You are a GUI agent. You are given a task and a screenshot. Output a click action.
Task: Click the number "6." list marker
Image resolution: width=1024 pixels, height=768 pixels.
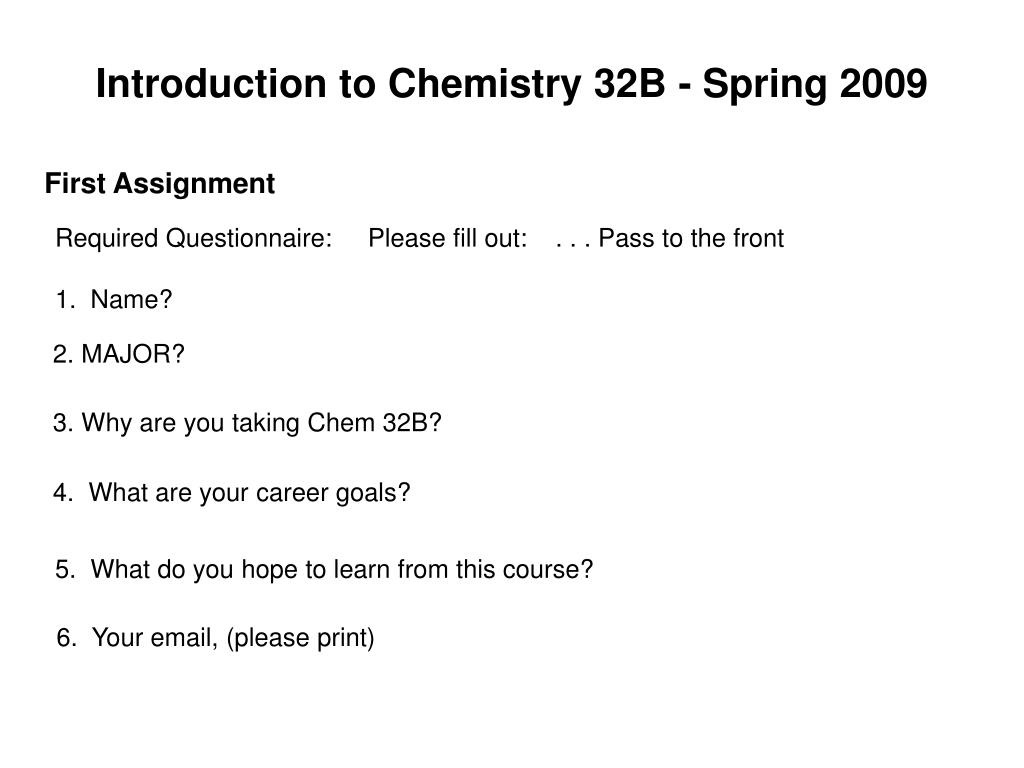[67, 637]
